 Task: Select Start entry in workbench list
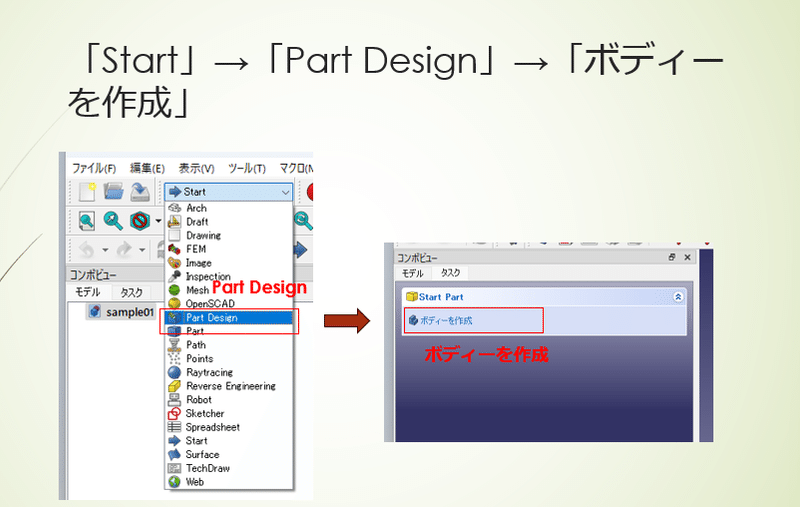click(x=229, y=441)
